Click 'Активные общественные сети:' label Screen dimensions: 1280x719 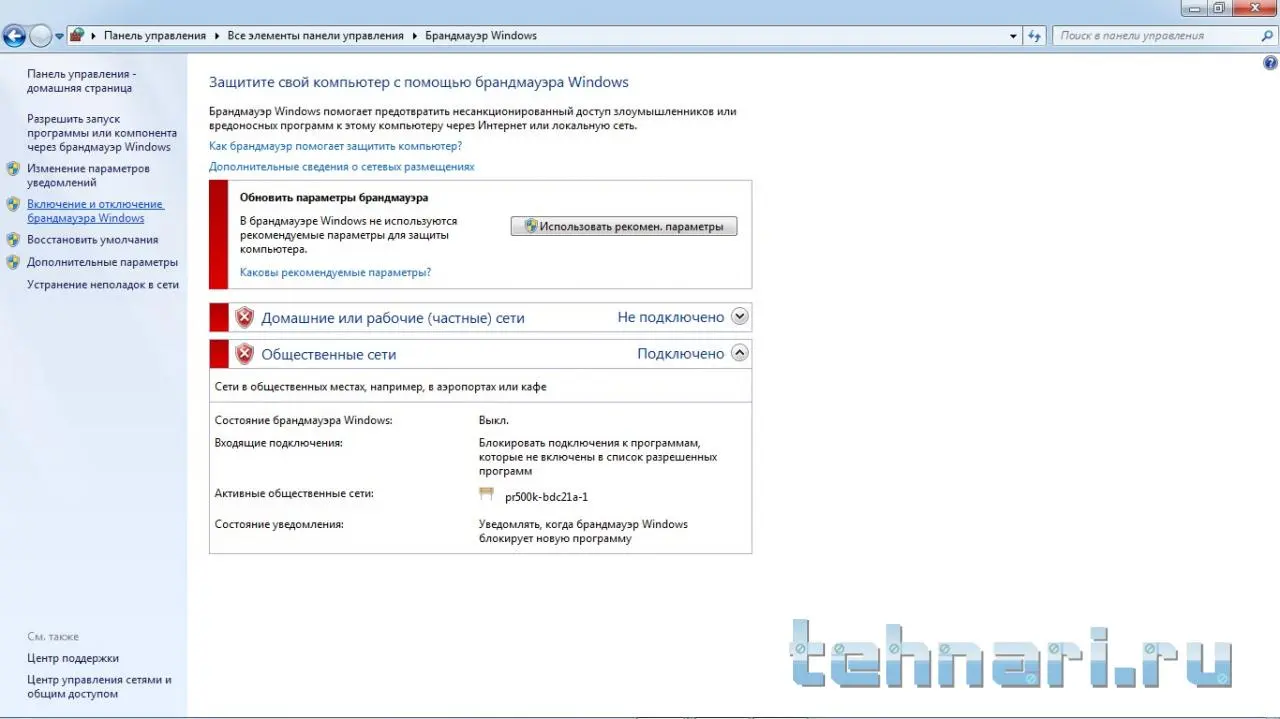pyautogui.click(x=294, y=493)
